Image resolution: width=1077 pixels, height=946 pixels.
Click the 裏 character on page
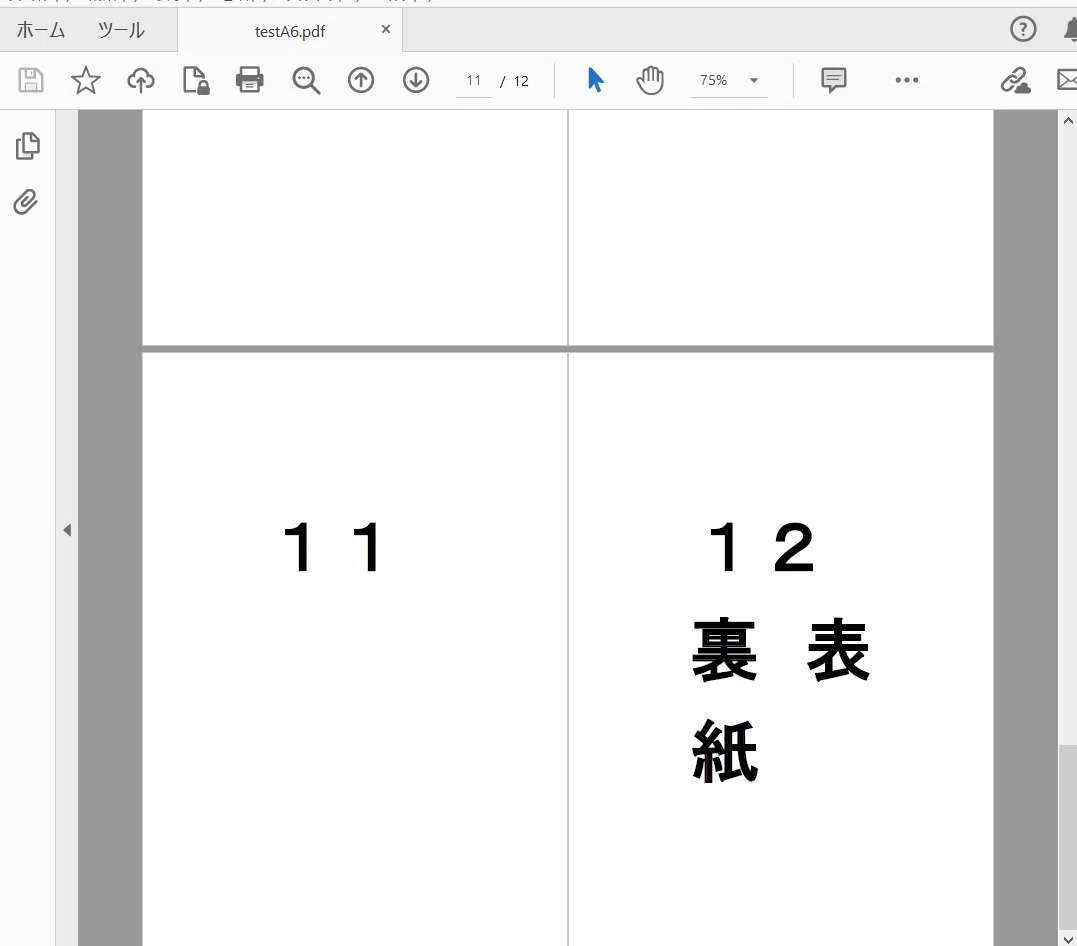724,649
